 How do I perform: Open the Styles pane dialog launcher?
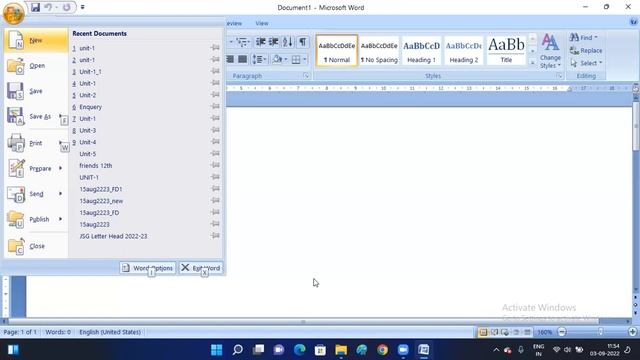click(x=560, y=76)
